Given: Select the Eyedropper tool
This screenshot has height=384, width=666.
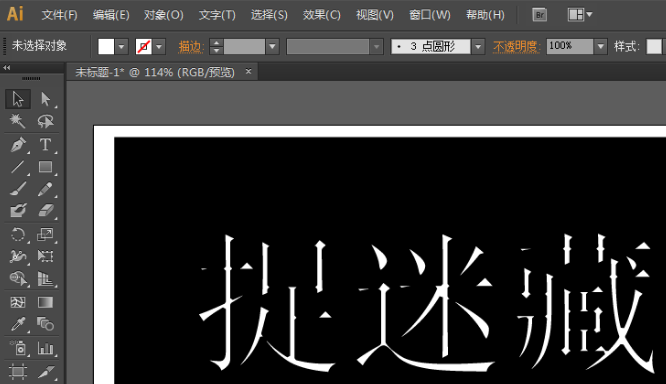Looking at the screenshot, I should (x=17, y=325).
